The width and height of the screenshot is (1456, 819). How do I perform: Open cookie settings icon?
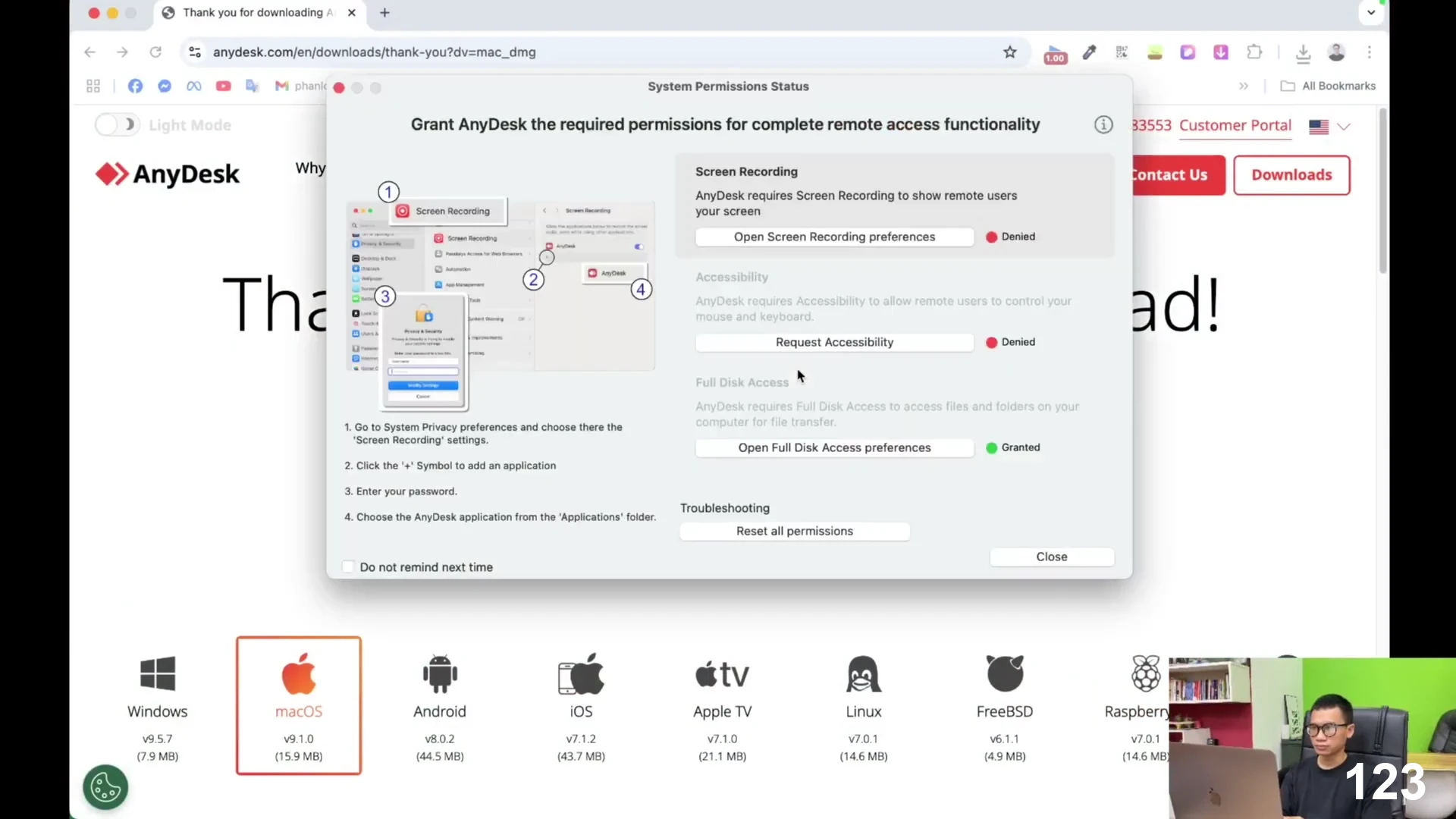tap(105, 787)
